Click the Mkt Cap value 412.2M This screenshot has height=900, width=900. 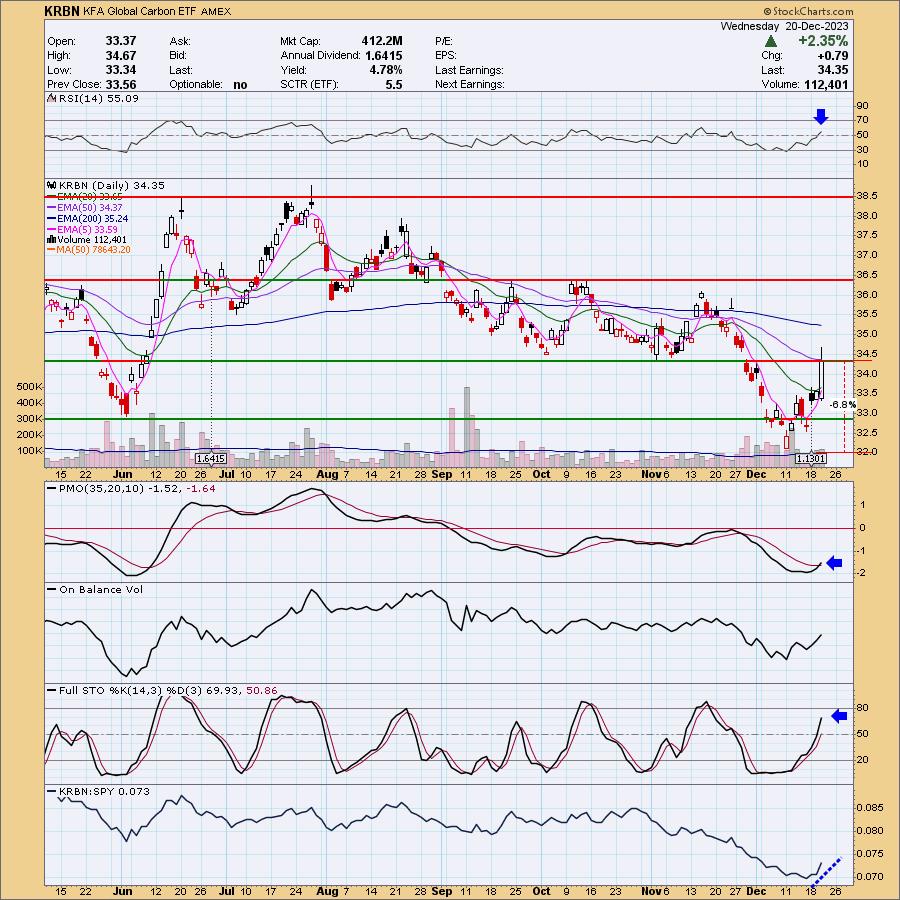click(x=382, y=41)
